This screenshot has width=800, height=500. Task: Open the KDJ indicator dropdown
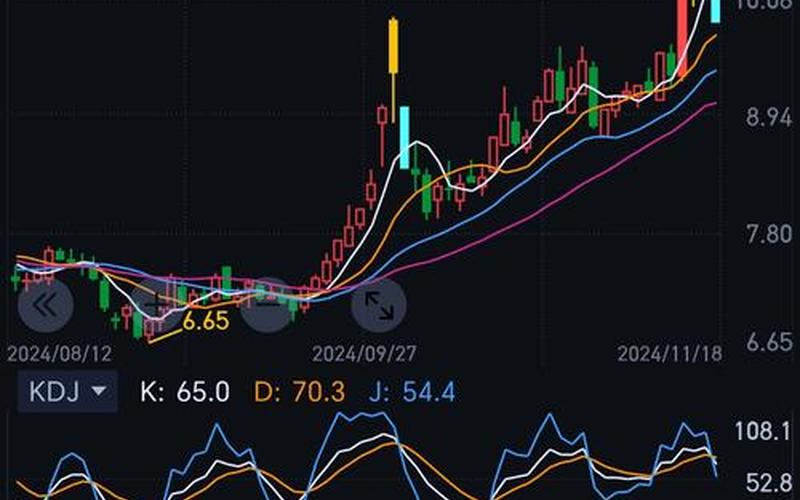click(x=67, y=391)
